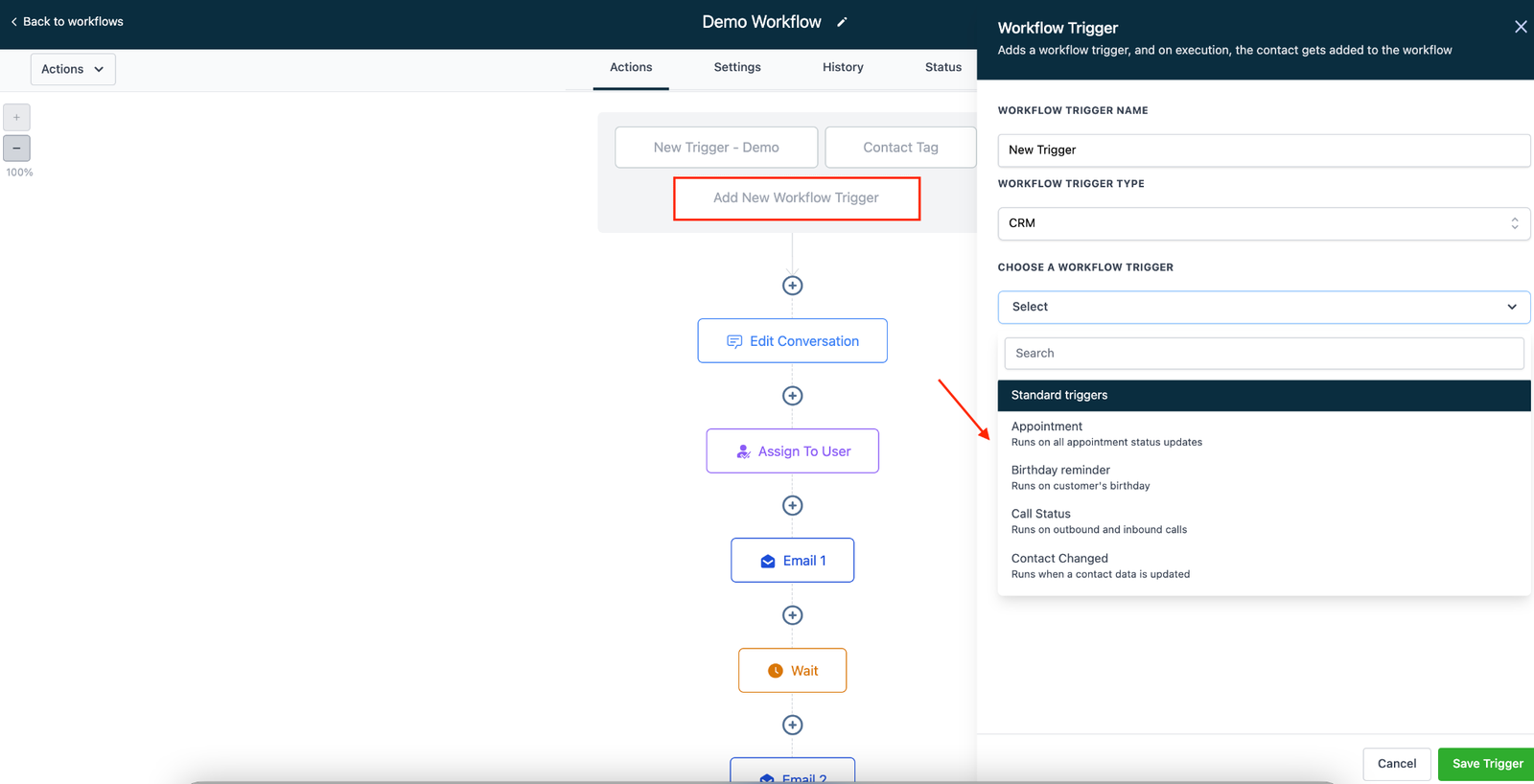Click the trigger Search field
The image size is (1534, 784).
1263,354
